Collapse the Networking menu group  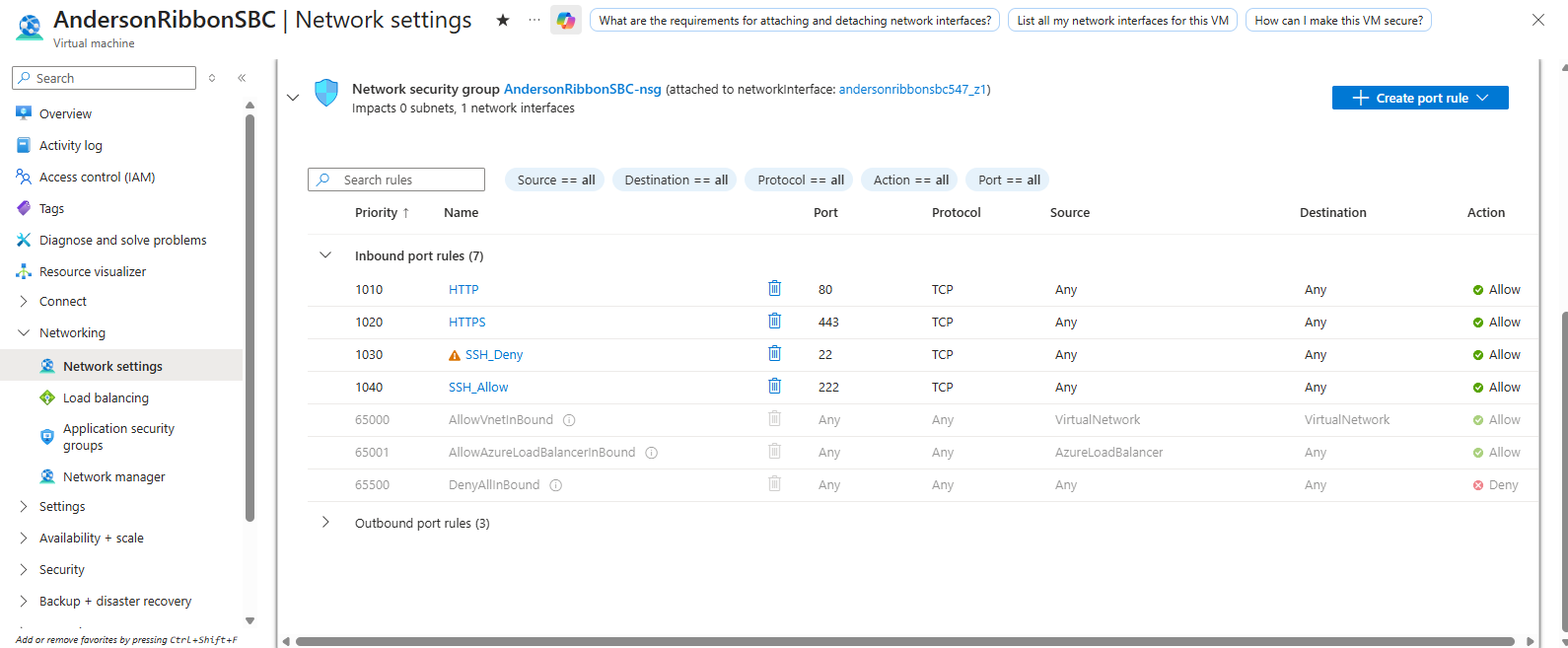[x=24, y=332]
